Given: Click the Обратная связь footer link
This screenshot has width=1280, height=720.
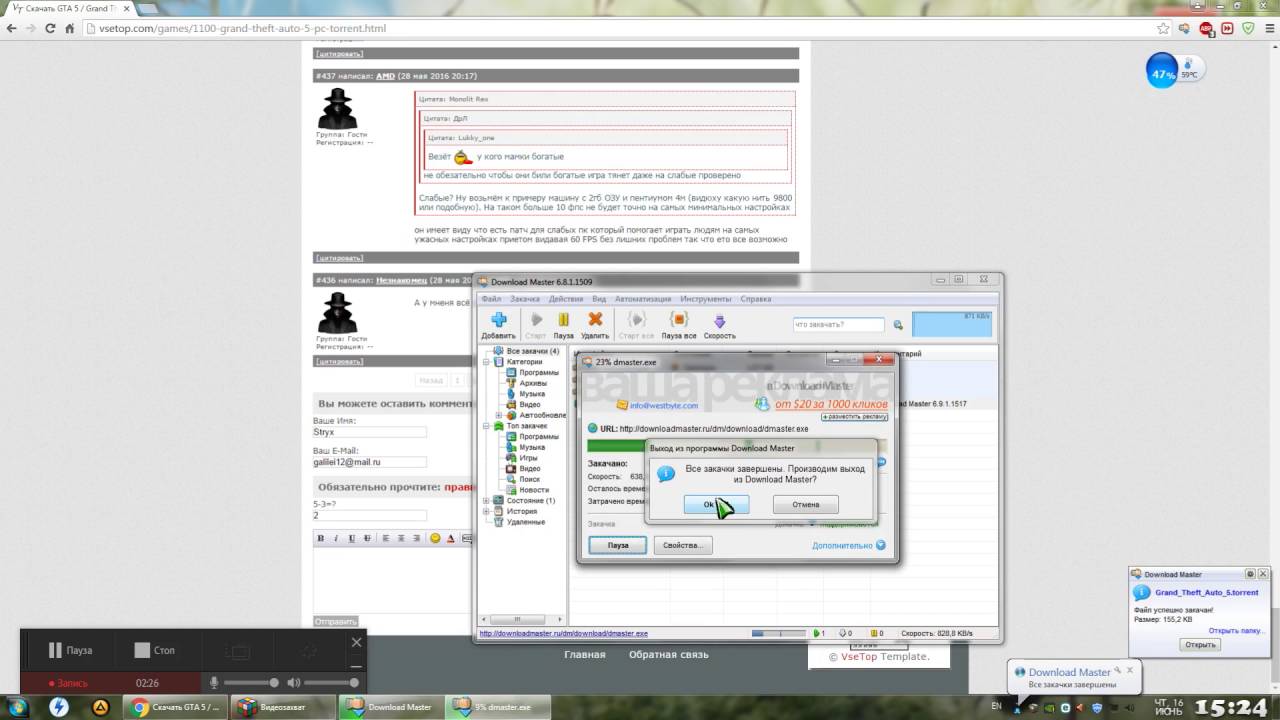Looking at the screenshot, I should point(669,655).
